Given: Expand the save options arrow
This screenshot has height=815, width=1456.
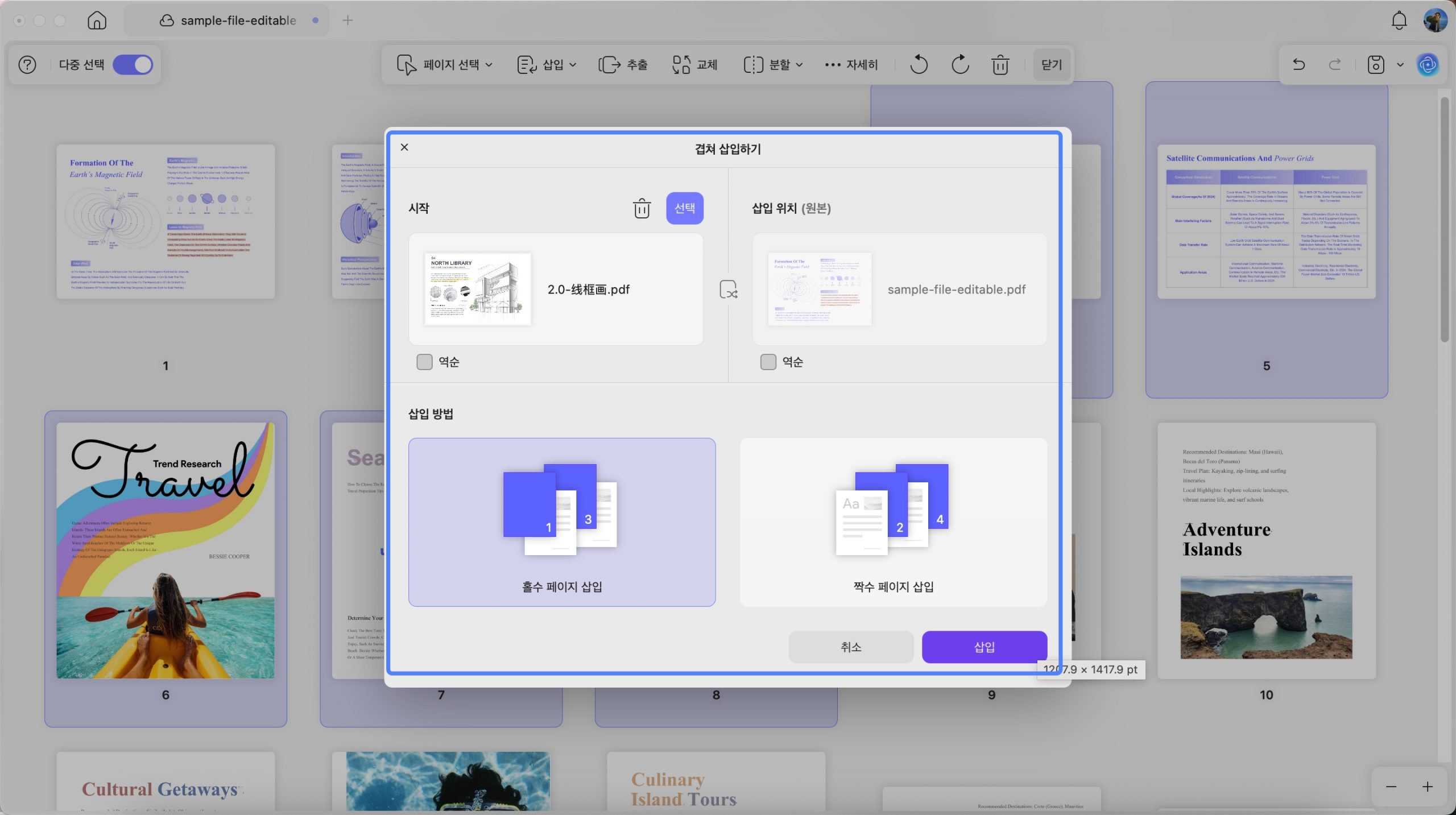Looking at the screenshot, I should [1400, 65].
